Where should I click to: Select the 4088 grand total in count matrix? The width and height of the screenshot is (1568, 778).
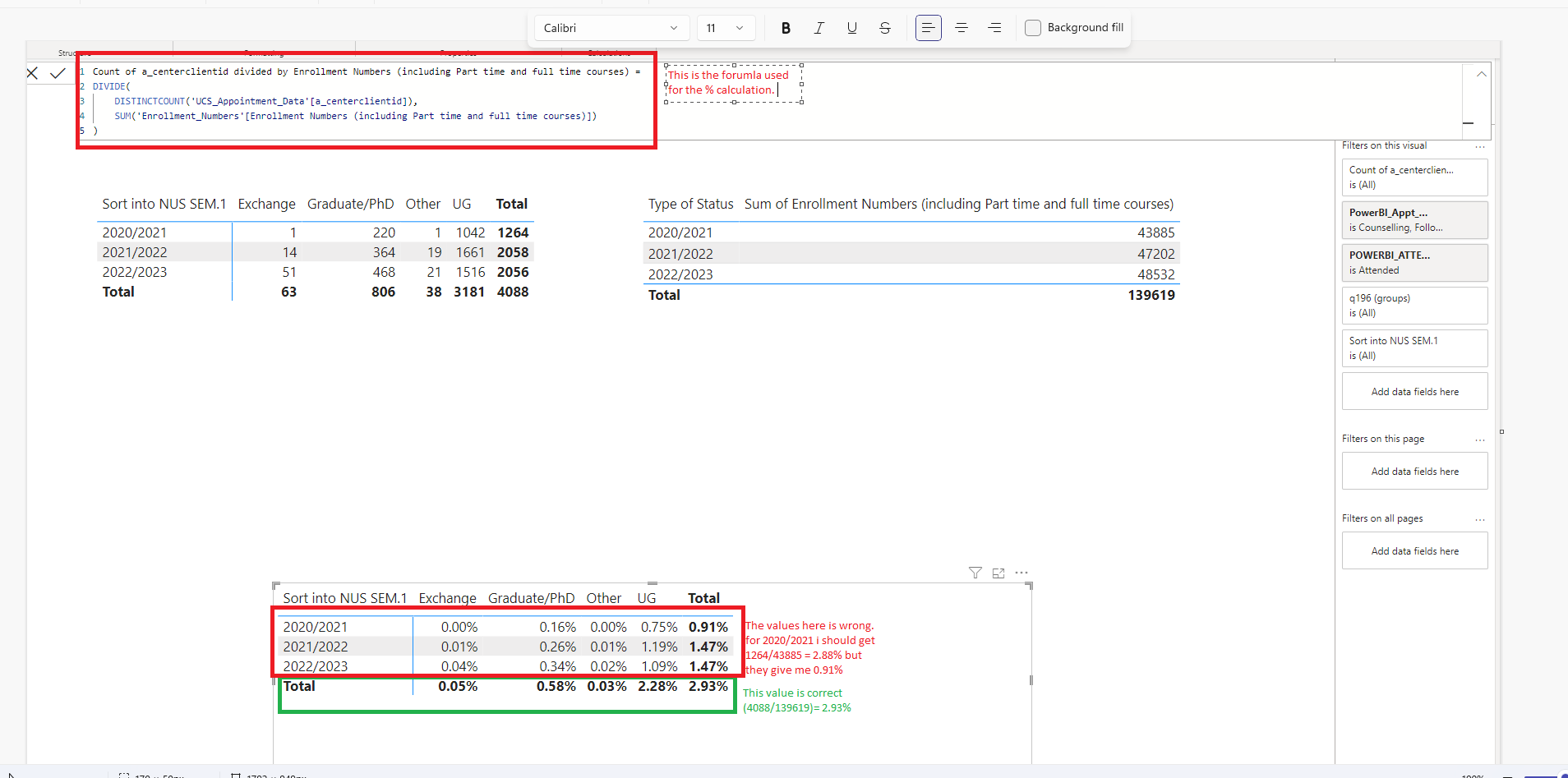tap(513, 292)
